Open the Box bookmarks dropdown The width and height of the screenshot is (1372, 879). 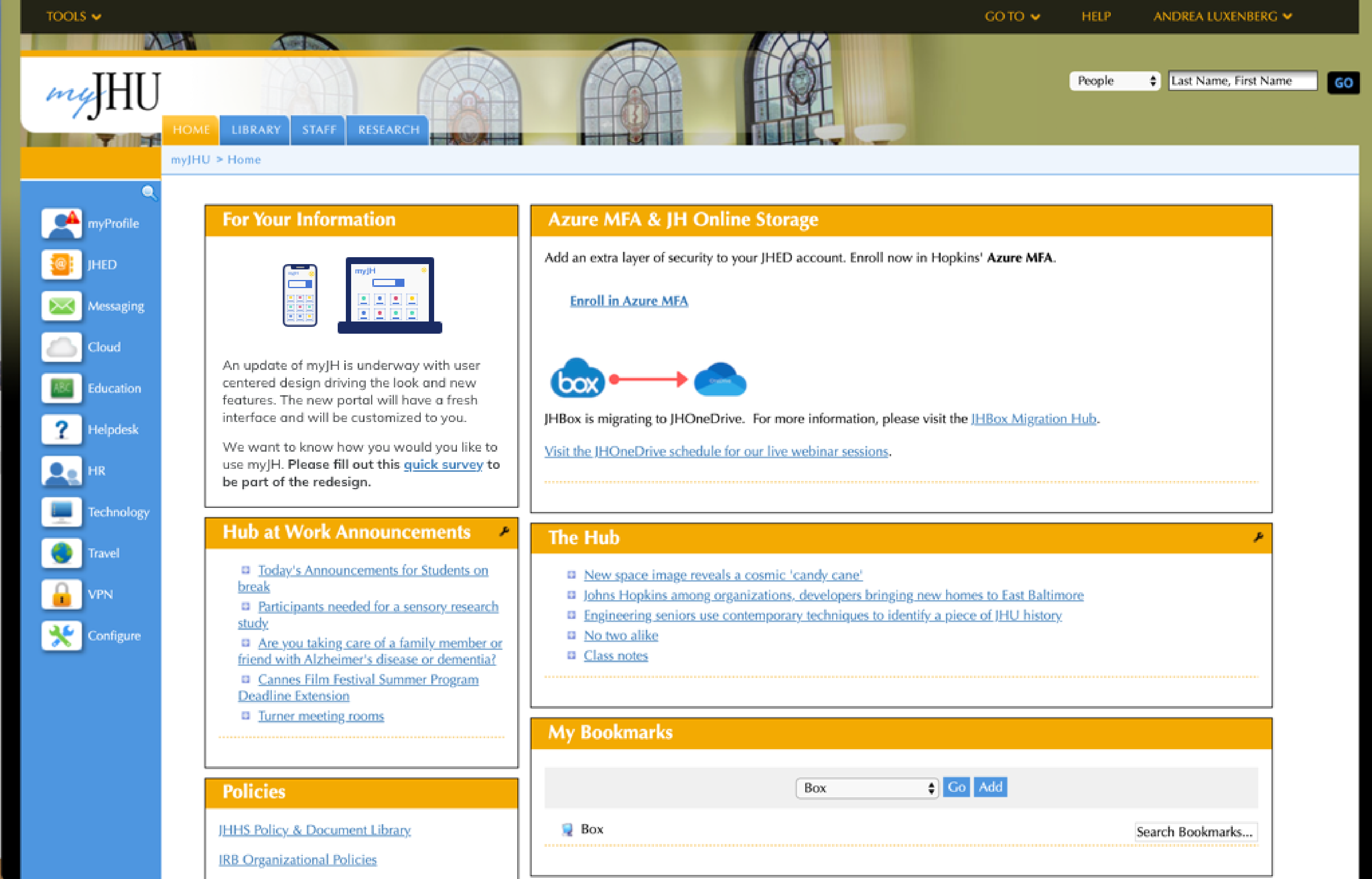(x=867, y=788)
